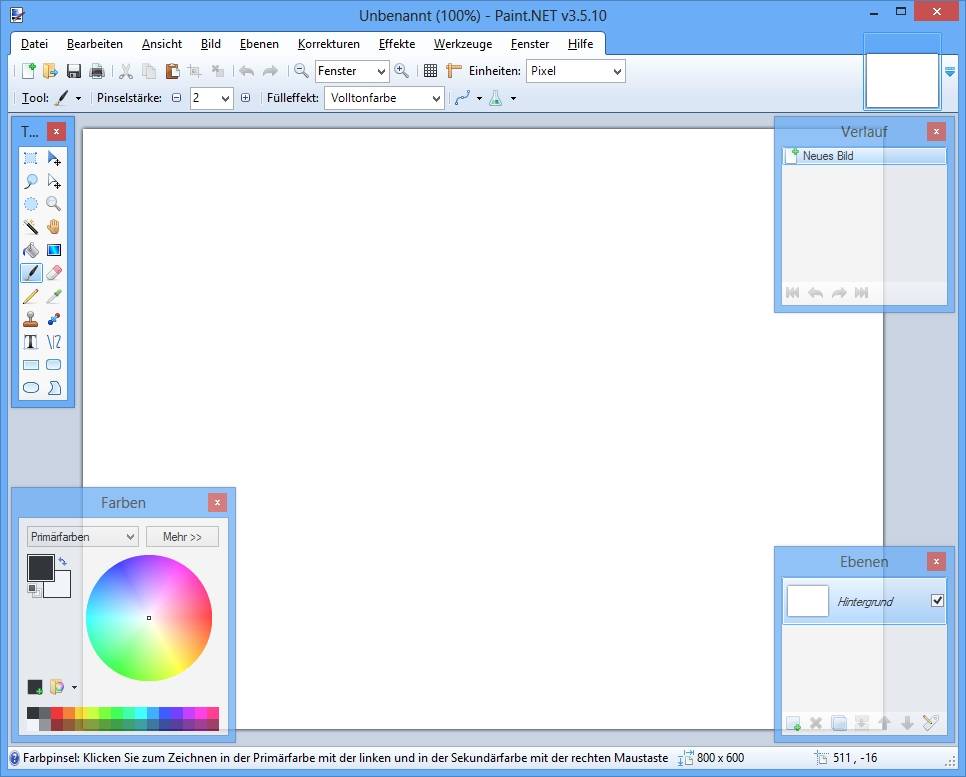Reset colors to black and white
The width and height of the screenshot is (966, 777).
tap(34, 591)
